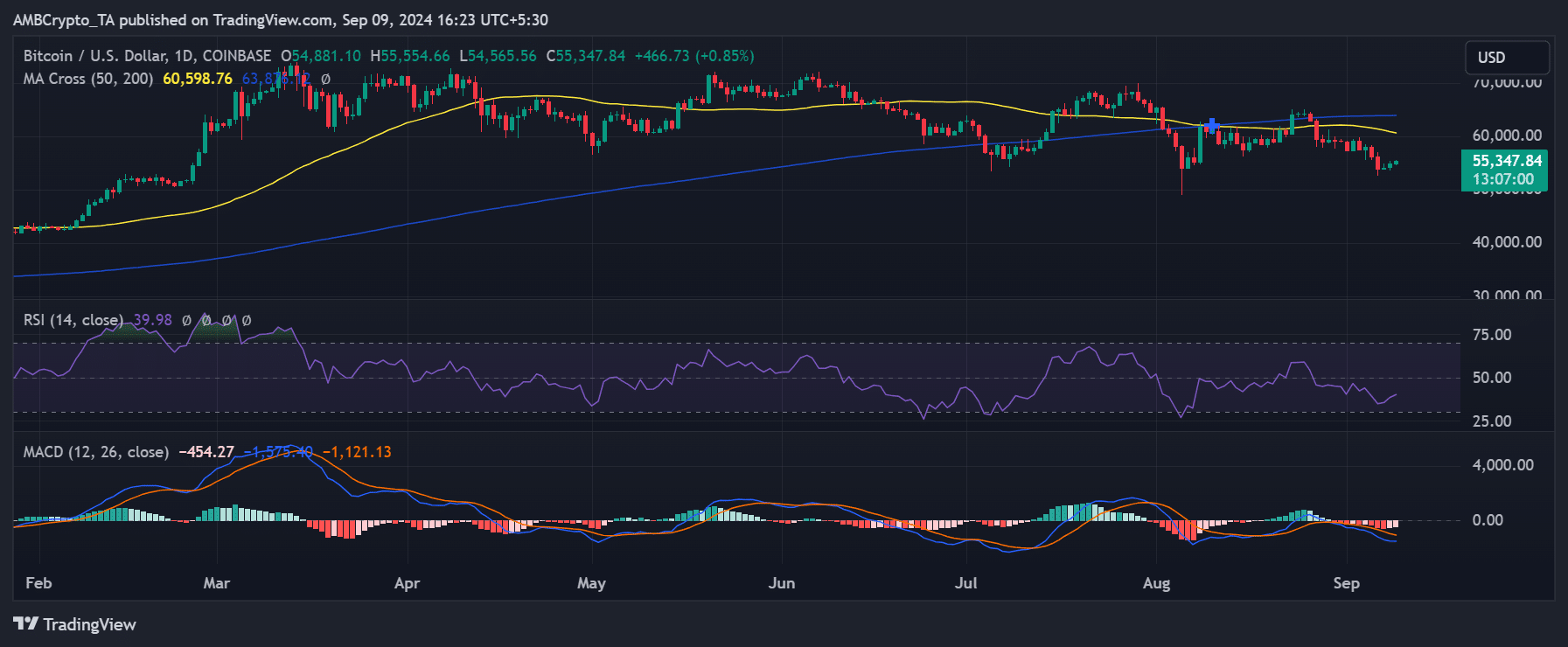Click the RSI 75.00 axis label

1492,335
